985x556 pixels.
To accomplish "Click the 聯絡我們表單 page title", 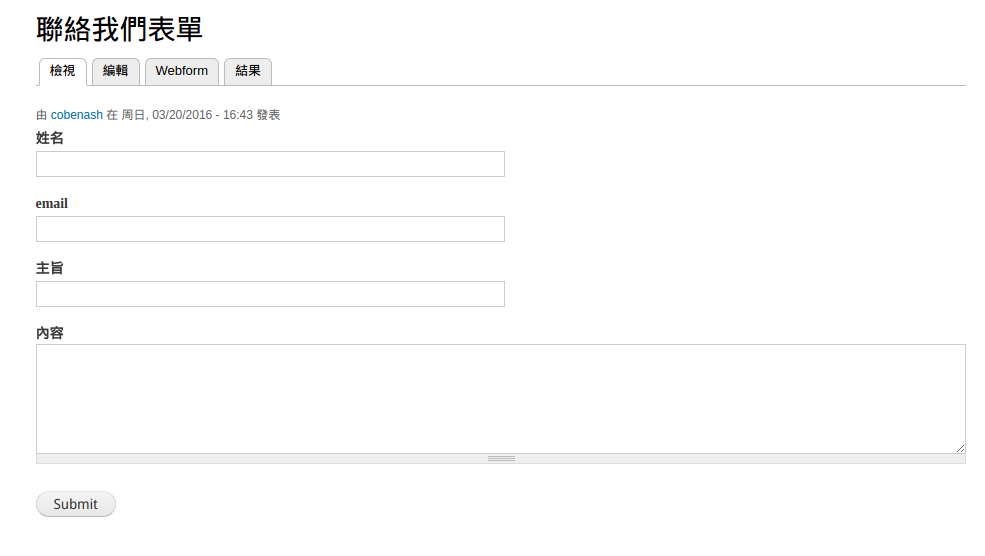I will click(x=119, y=30).
